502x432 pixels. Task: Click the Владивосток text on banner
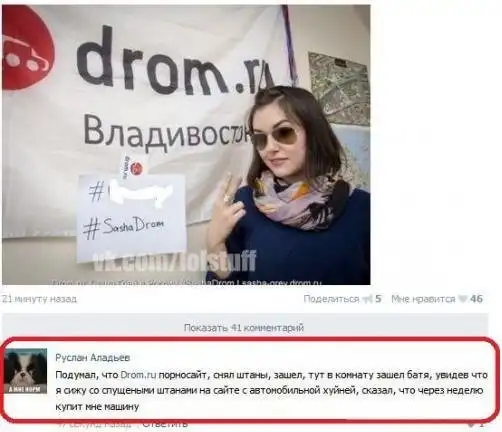(x=166, y=131)
